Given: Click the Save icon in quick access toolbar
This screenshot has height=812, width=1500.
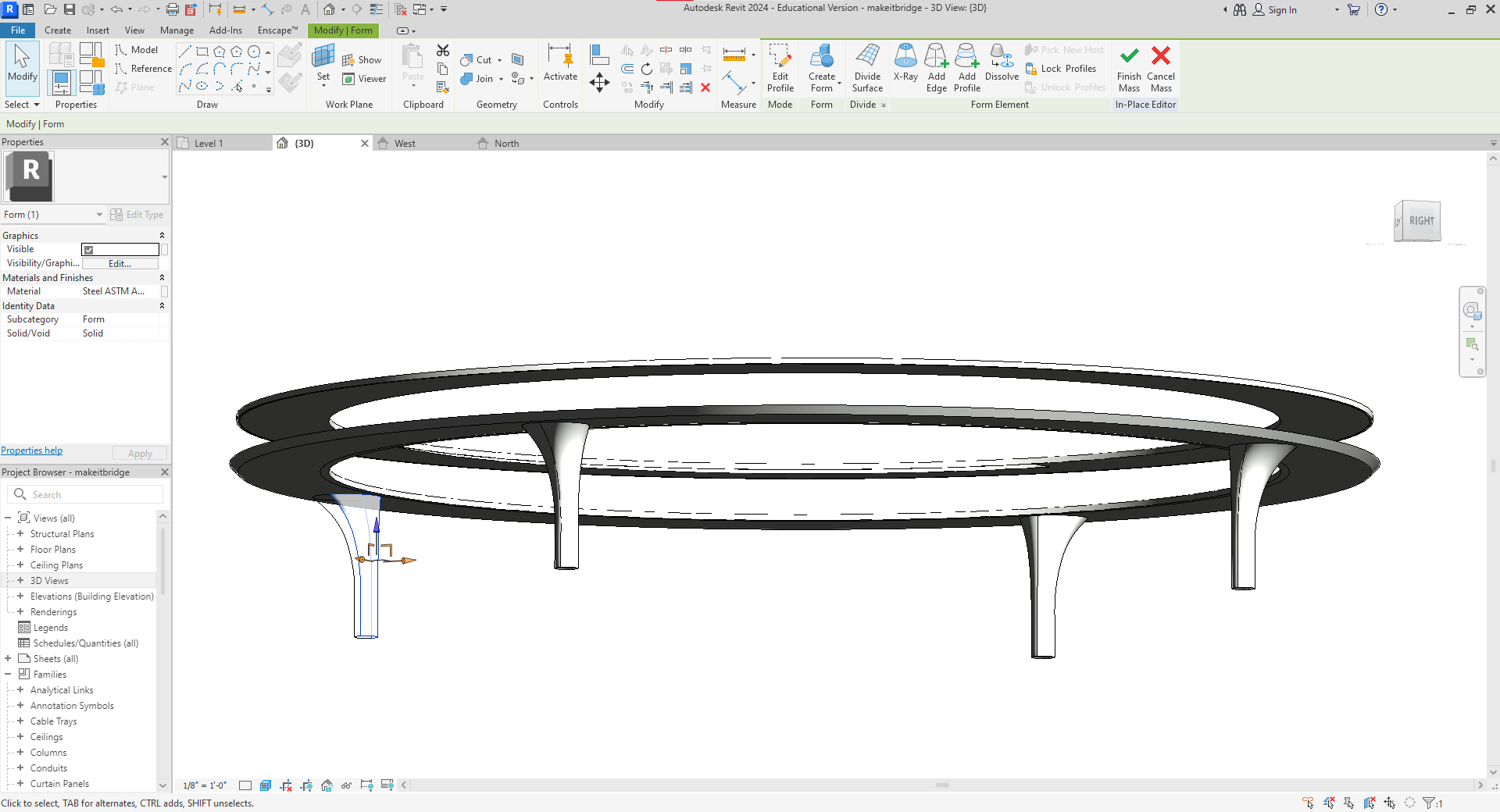Looking at the screenshot, I should 70,9.
